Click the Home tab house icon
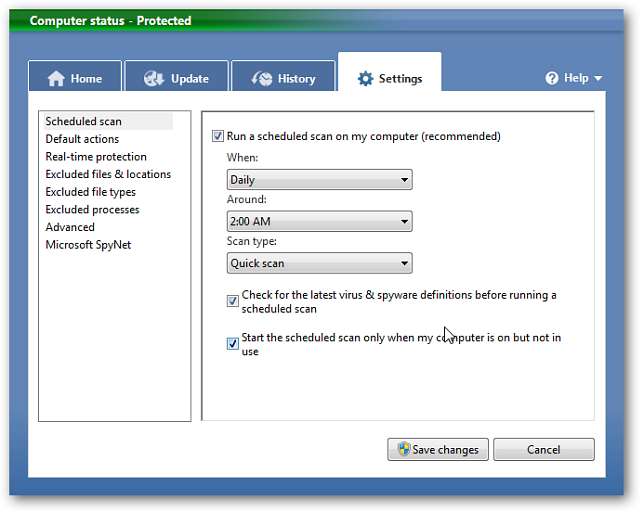640x512 pixels. point(56,79)
